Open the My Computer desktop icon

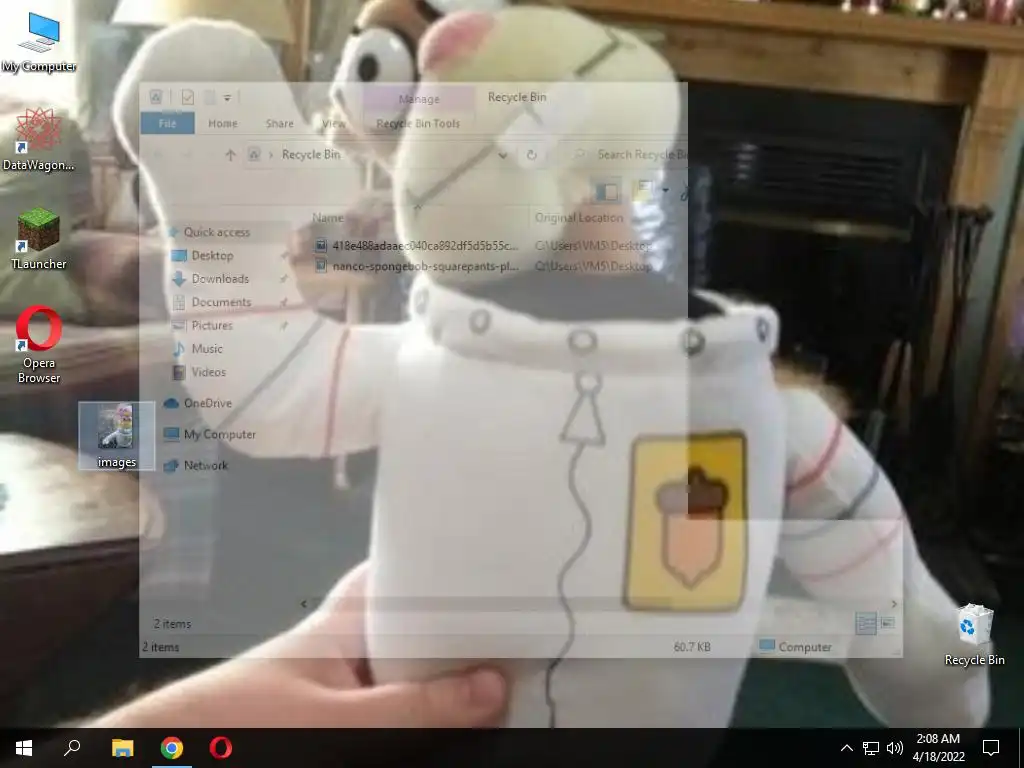tap(39, 42)
